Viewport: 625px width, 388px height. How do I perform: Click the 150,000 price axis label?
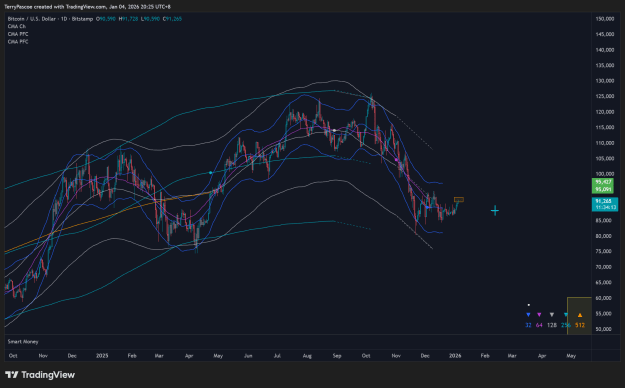[605, 19]
